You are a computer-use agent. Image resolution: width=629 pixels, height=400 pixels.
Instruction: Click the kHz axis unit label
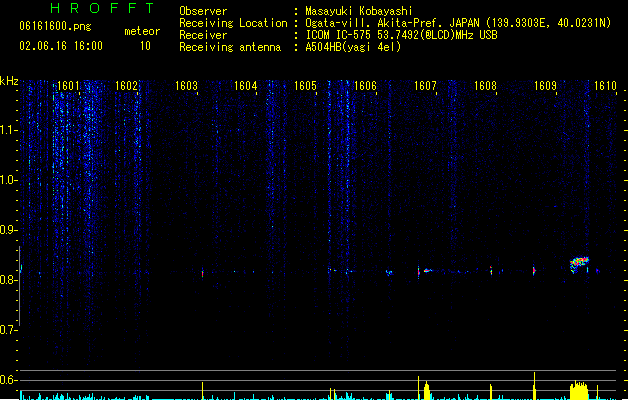pyautogui.click(x=9, y=81)
